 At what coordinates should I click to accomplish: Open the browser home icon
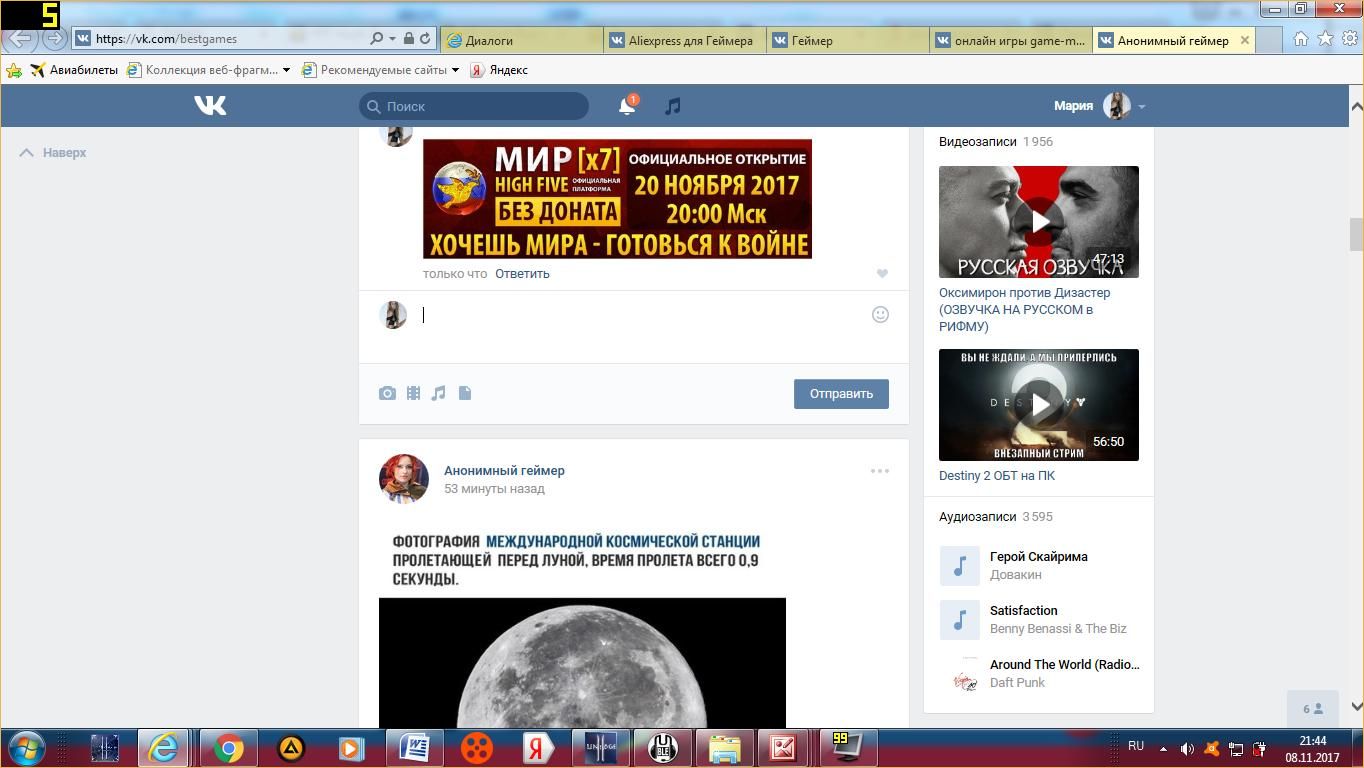[1301, 38]
